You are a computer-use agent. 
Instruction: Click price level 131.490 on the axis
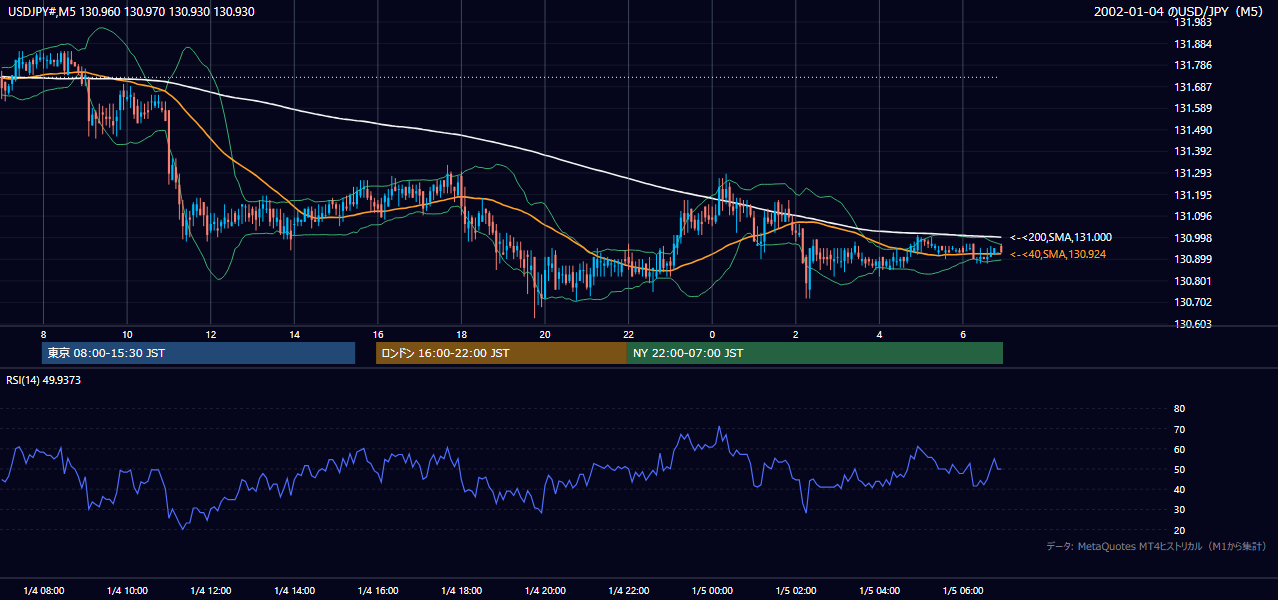tap(1192, 130)
